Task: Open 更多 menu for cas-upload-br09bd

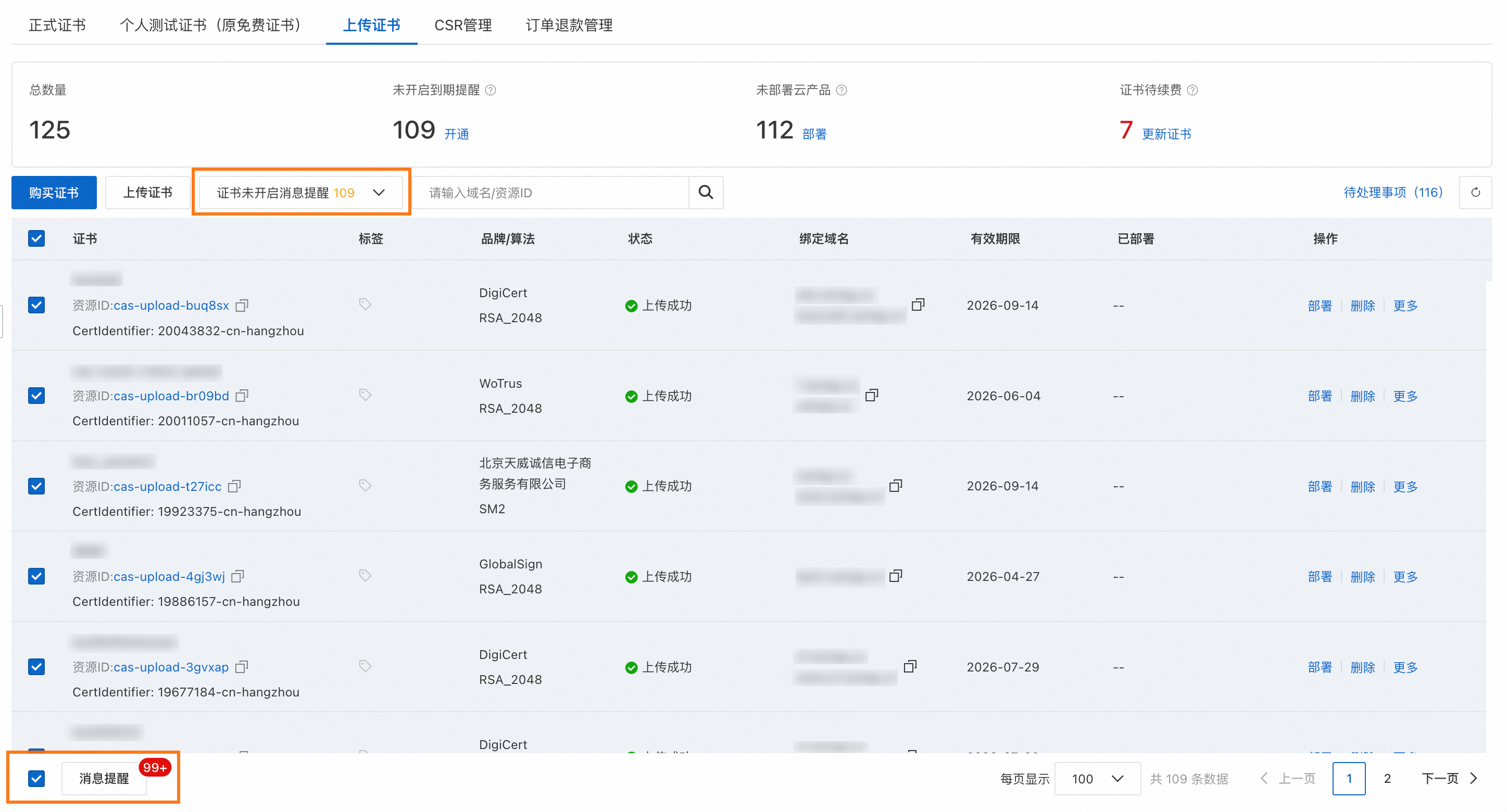Action: (x=1405, y=396)
